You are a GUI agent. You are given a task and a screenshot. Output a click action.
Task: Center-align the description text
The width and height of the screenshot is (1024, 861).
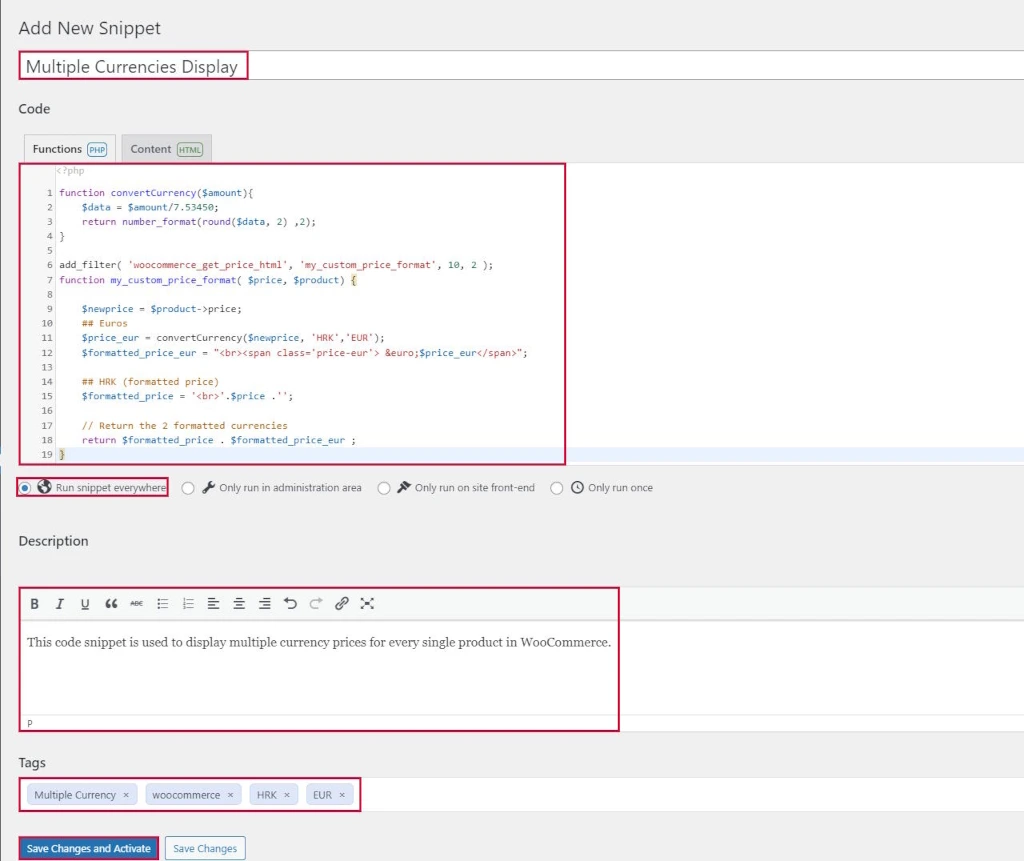pos(240,603)
